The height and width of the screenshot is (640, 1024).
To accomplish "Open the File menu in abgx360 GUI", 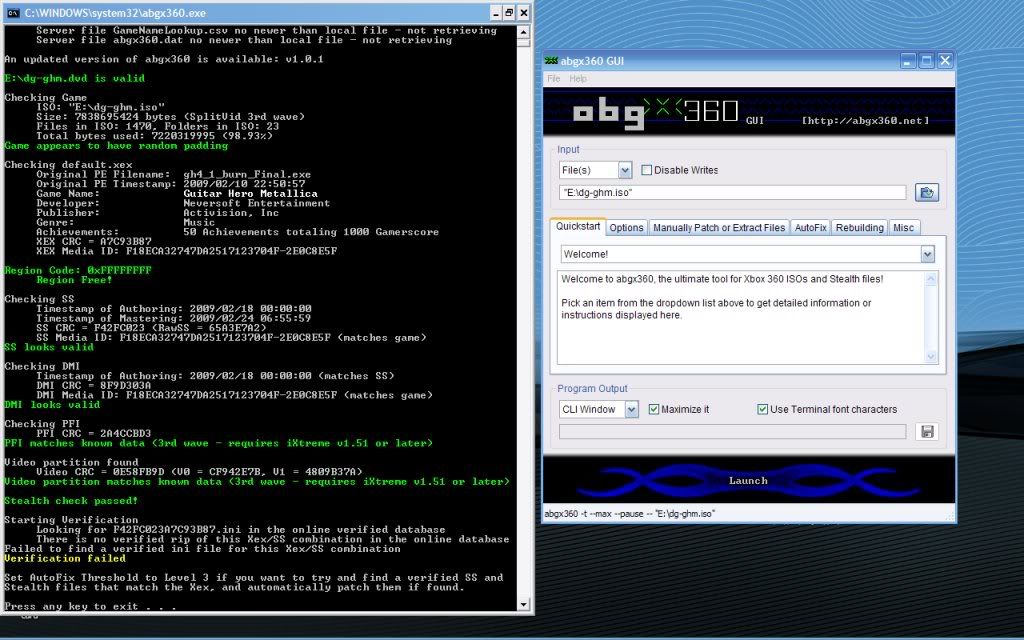I will [554, 78].
